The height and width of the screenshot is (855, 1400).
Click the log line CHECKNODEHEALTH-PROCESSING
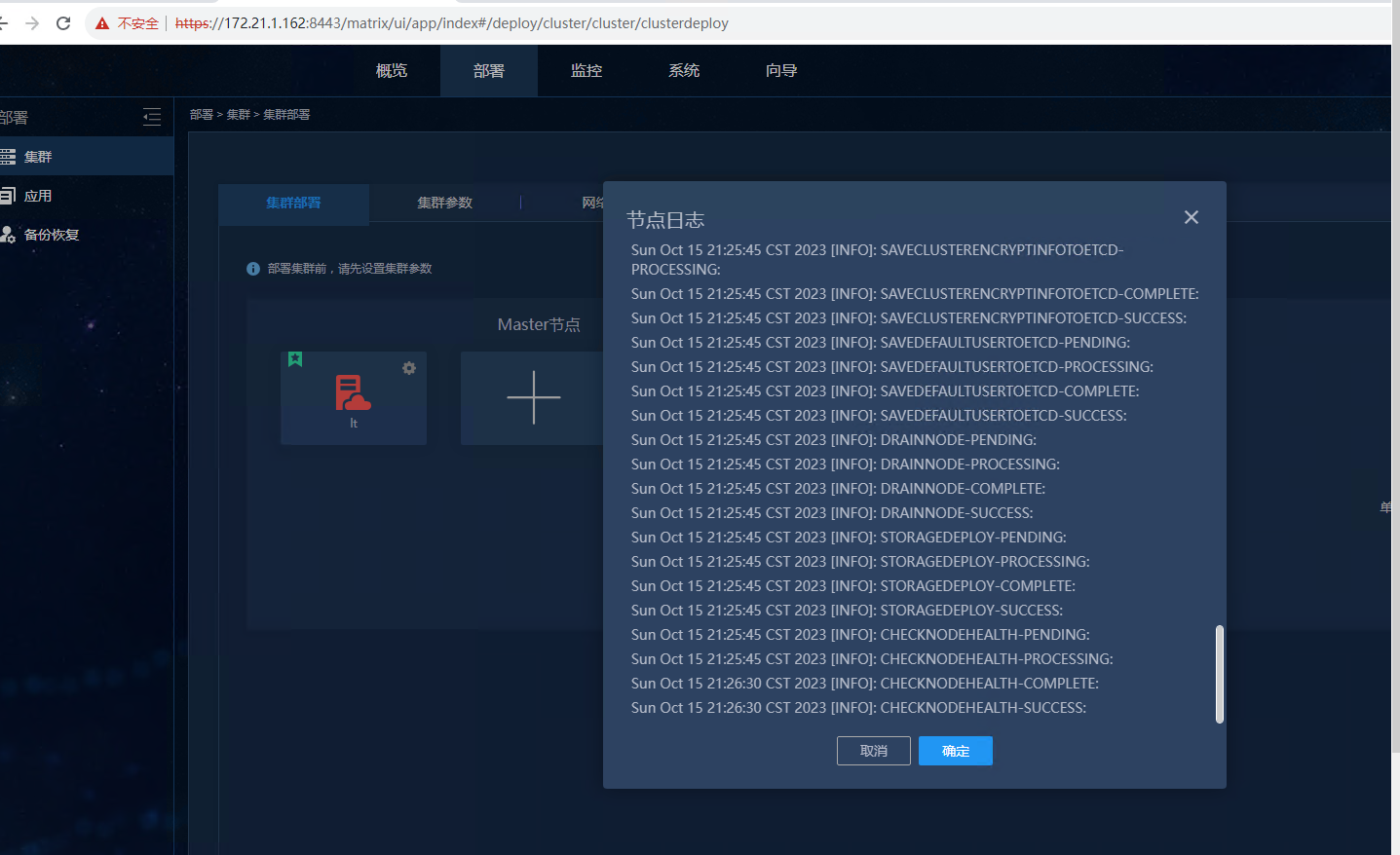(x=872, y=659)
